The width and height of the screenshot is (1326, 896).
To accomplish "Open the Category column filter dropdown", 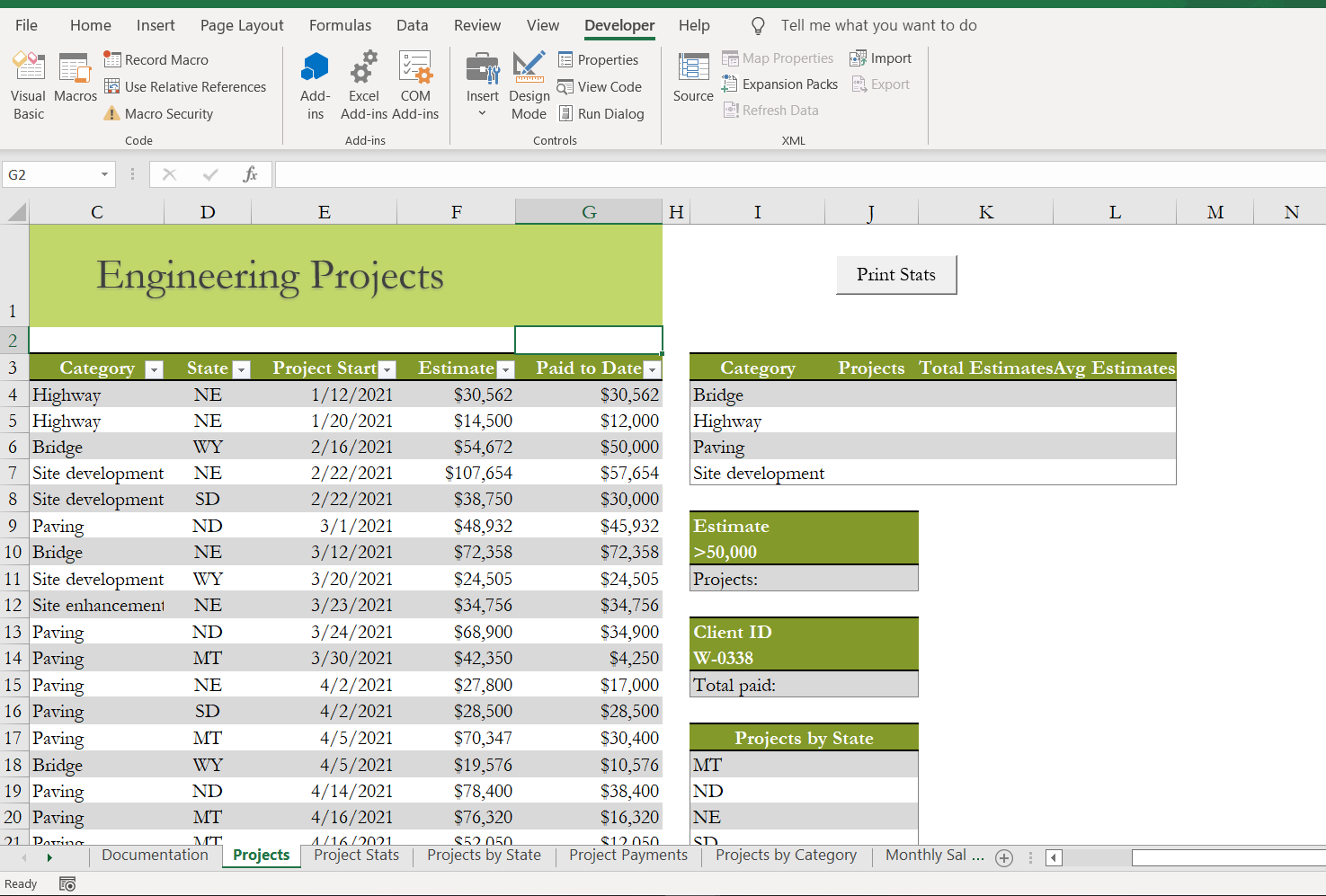I will tap(154, 369).
